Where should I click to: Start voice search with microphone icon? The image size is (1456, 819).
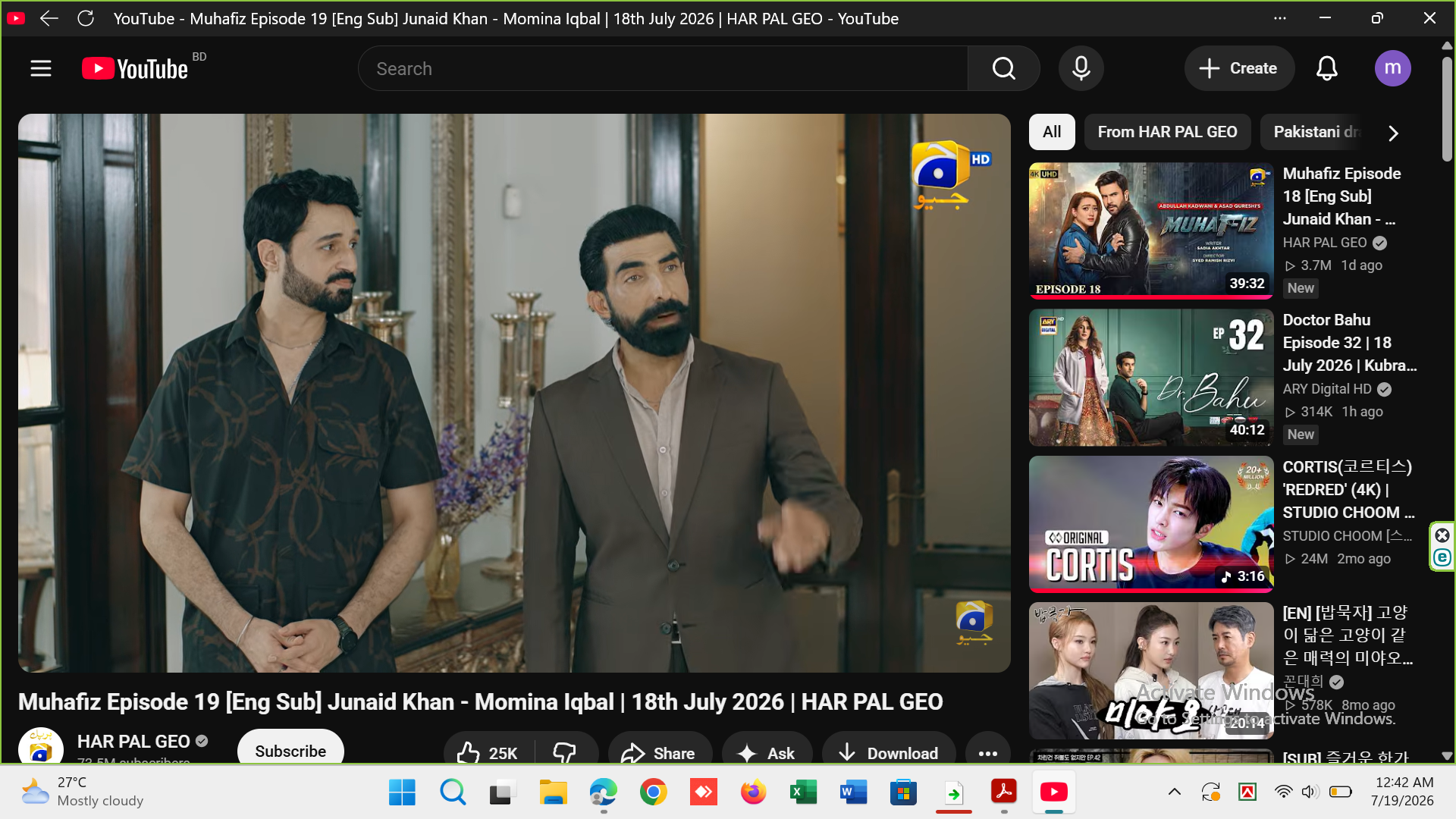point(1081,68)
